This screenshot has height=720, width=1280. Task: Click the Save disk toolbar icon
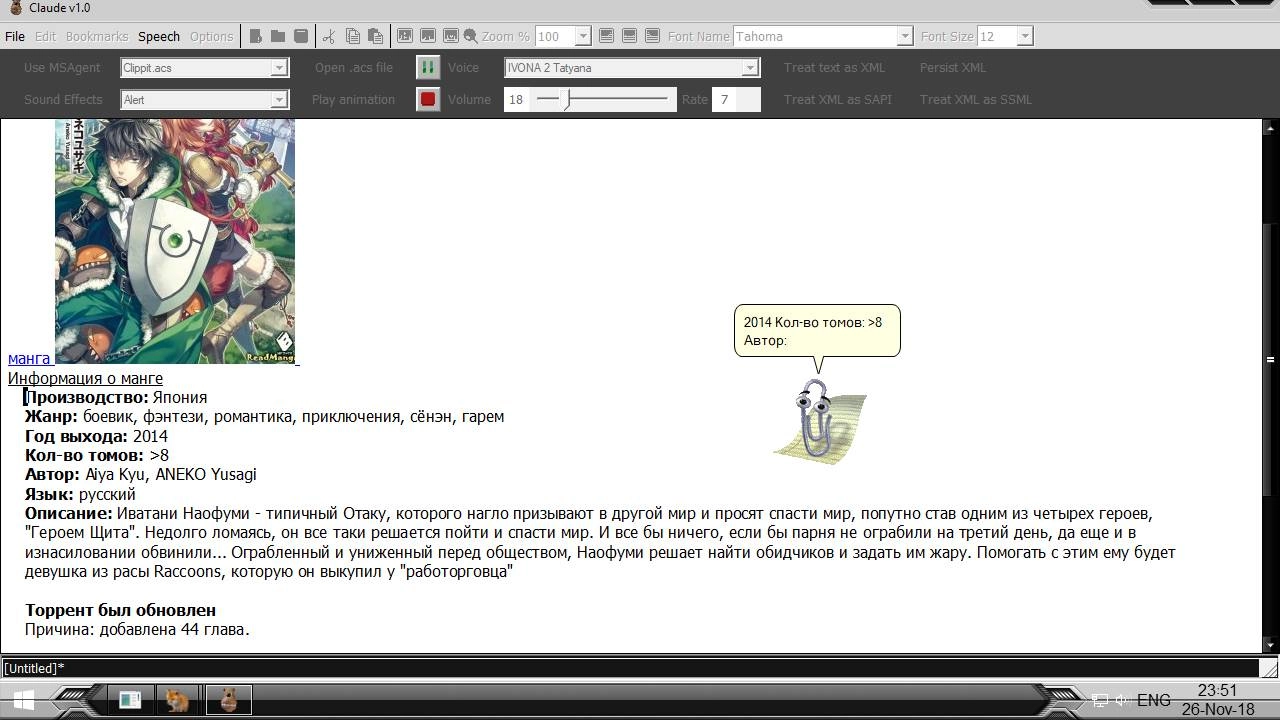[x=301, y=36]
